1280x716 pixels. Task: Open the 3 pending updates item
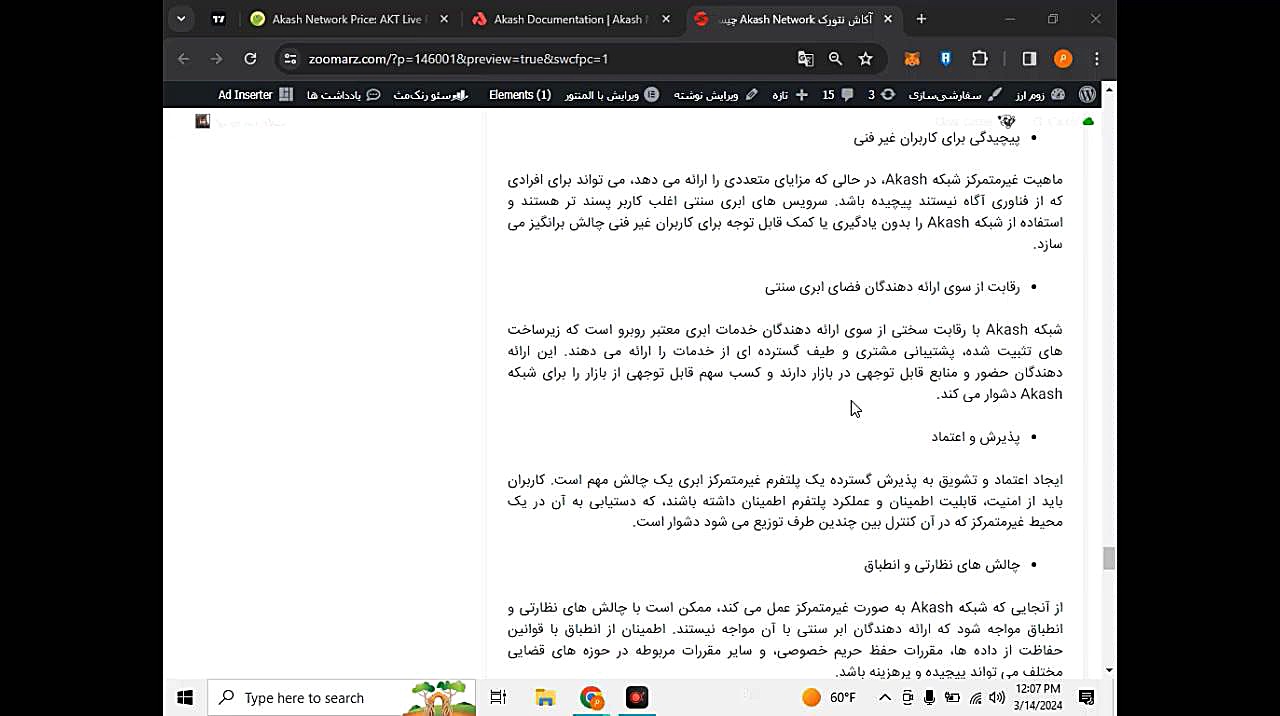click(x=881, y=95)
